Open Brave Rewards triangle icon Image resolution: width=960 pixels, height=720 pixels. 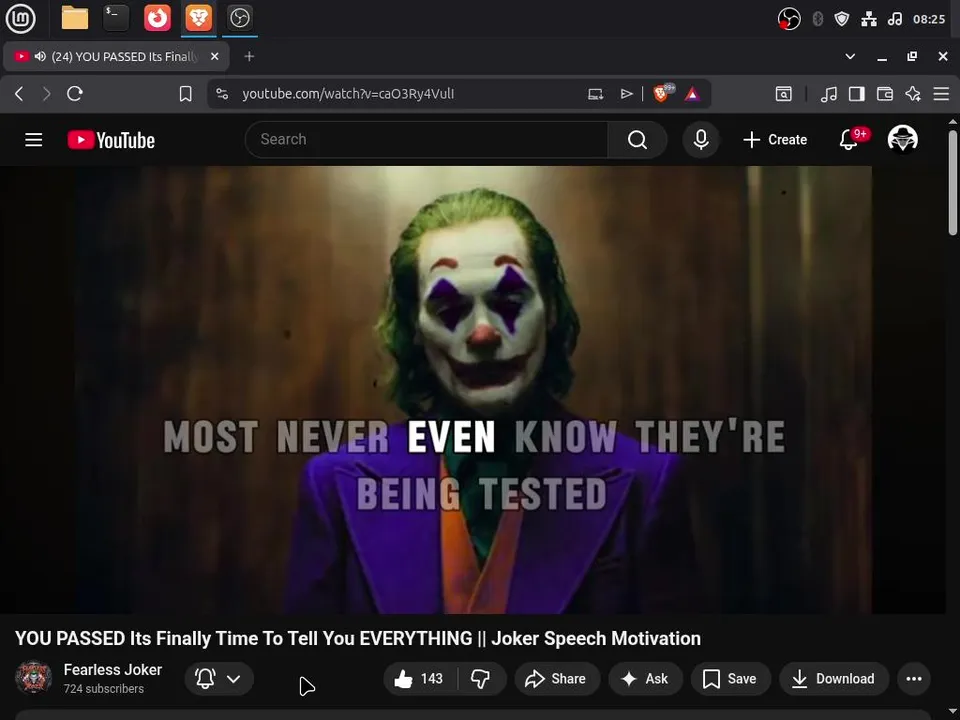pyautogui.click(x=692, y=94)
